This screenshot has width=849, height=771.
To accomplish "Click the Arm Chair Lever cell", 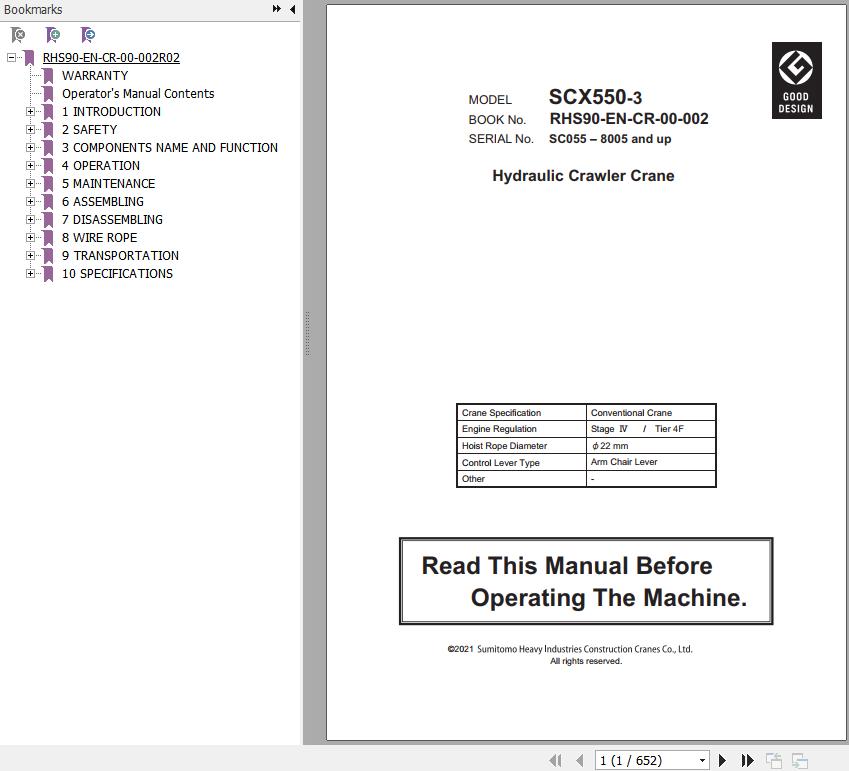I will click(x=651, y=462).
